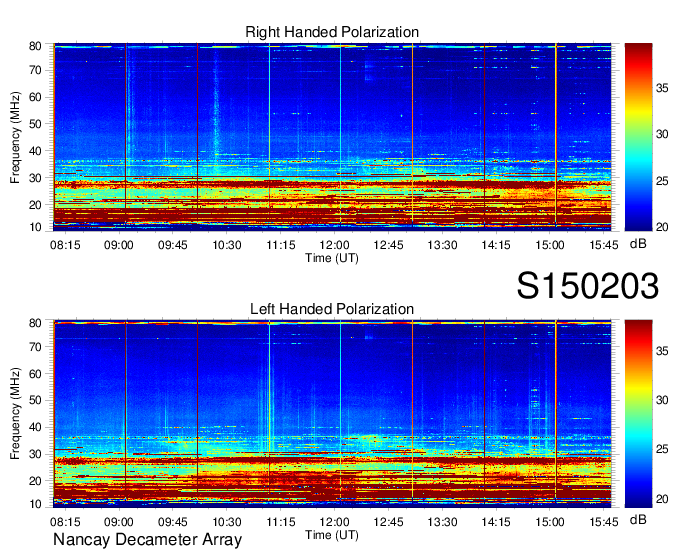
Task: Click the 09:00 tick under Left Handed plot
Action: [x=118, y=522]
